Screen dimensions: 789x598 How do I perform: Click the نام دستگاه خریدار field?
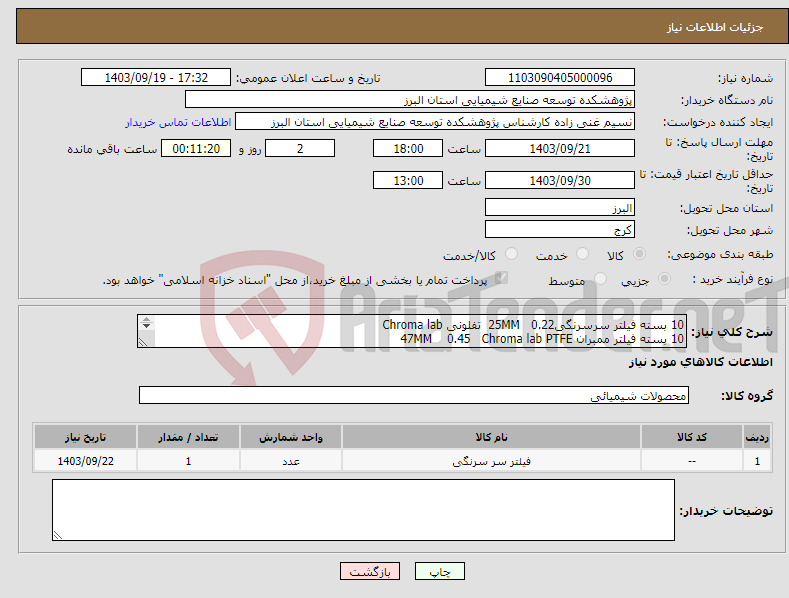click(x=410, y=100)
